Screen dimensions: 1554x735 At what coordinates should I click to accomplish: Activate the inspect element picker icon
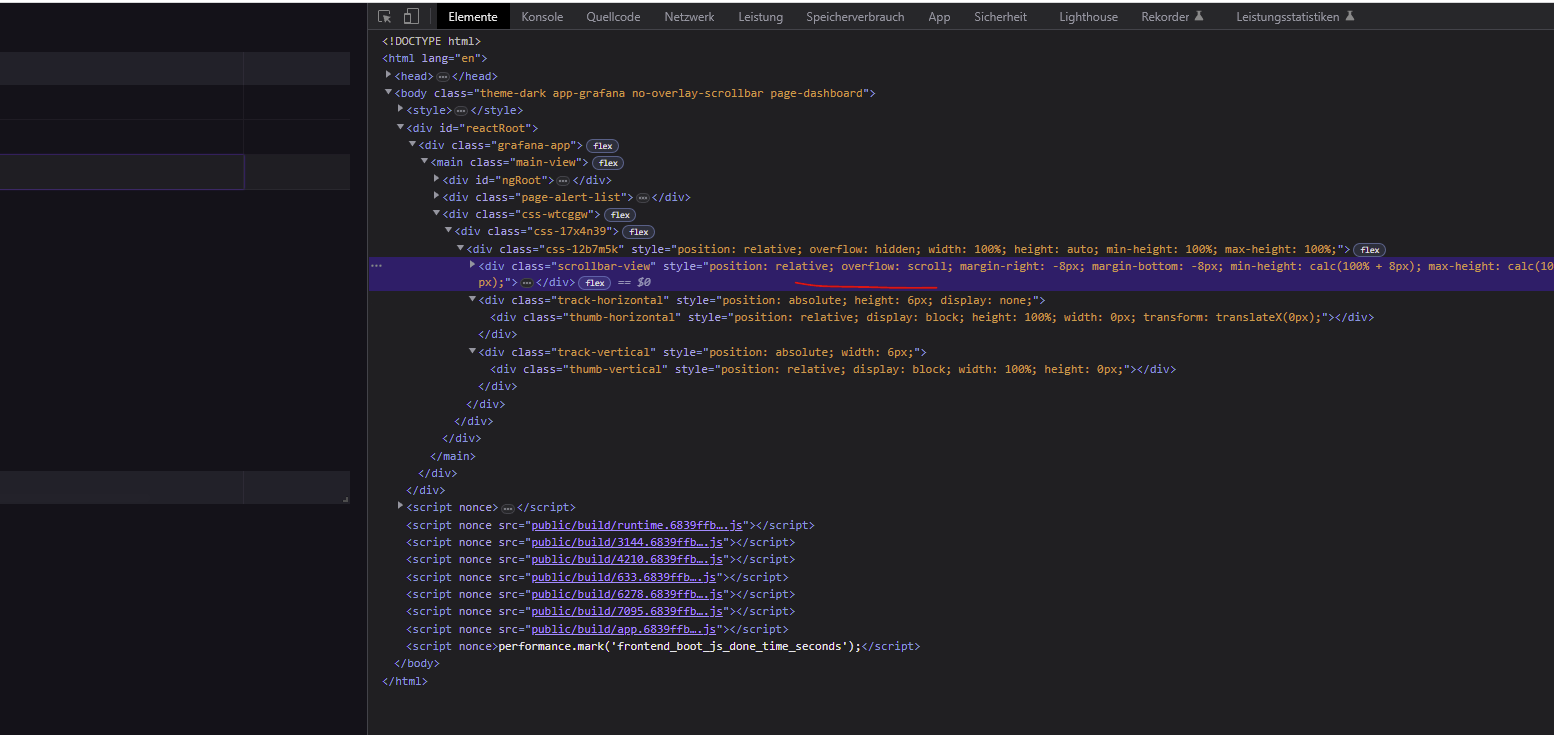pos(384,17)
